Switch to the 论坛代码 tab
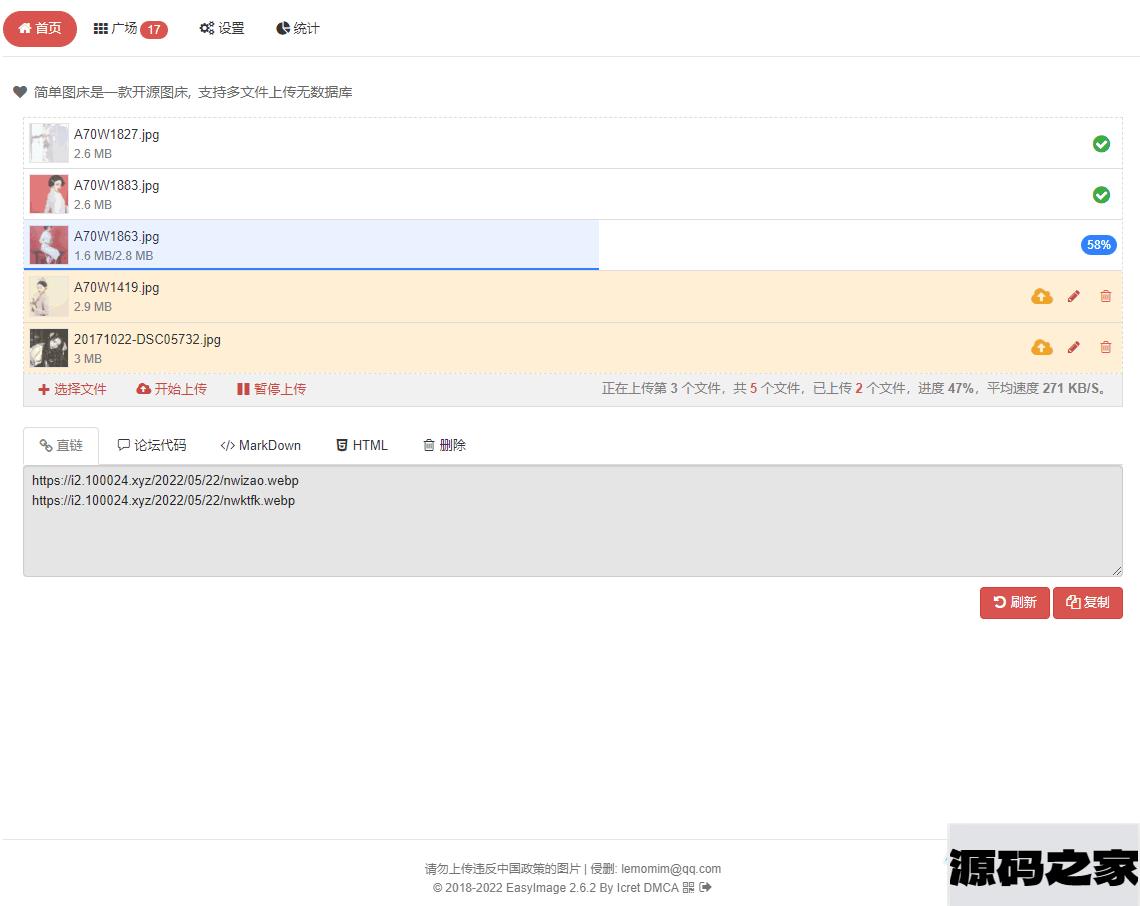 (x=152, y=446)
